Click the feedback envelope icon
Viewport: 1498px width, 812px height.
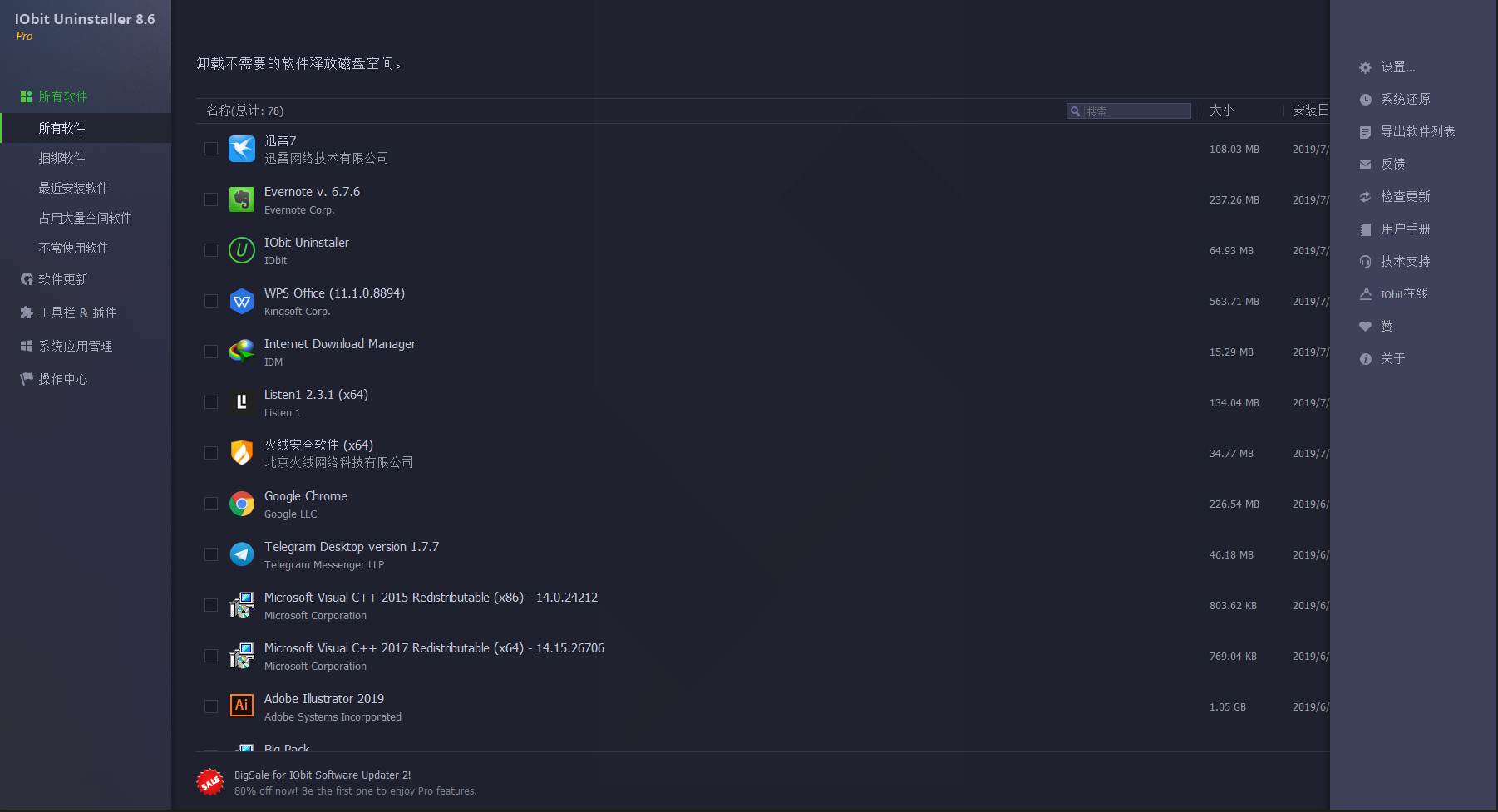[x=1365, y=165]
